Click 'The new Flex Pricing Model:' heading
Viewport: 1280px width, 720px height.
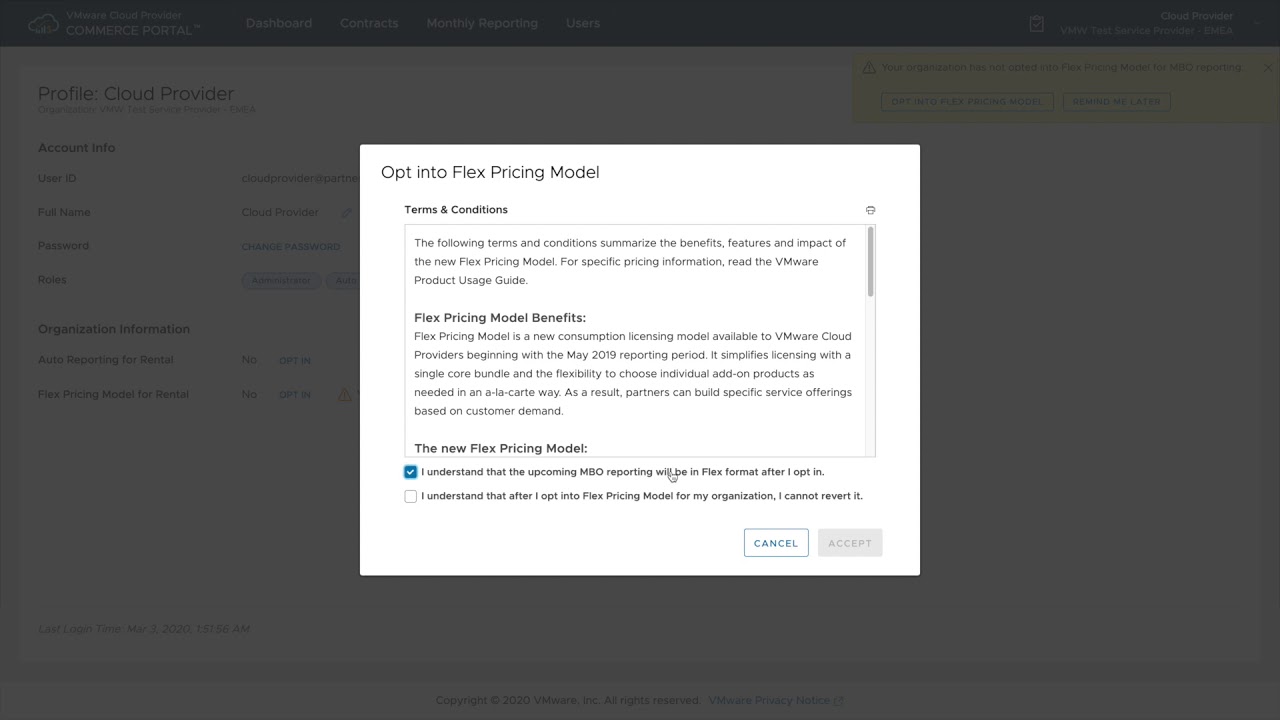(x=501, y=448)
